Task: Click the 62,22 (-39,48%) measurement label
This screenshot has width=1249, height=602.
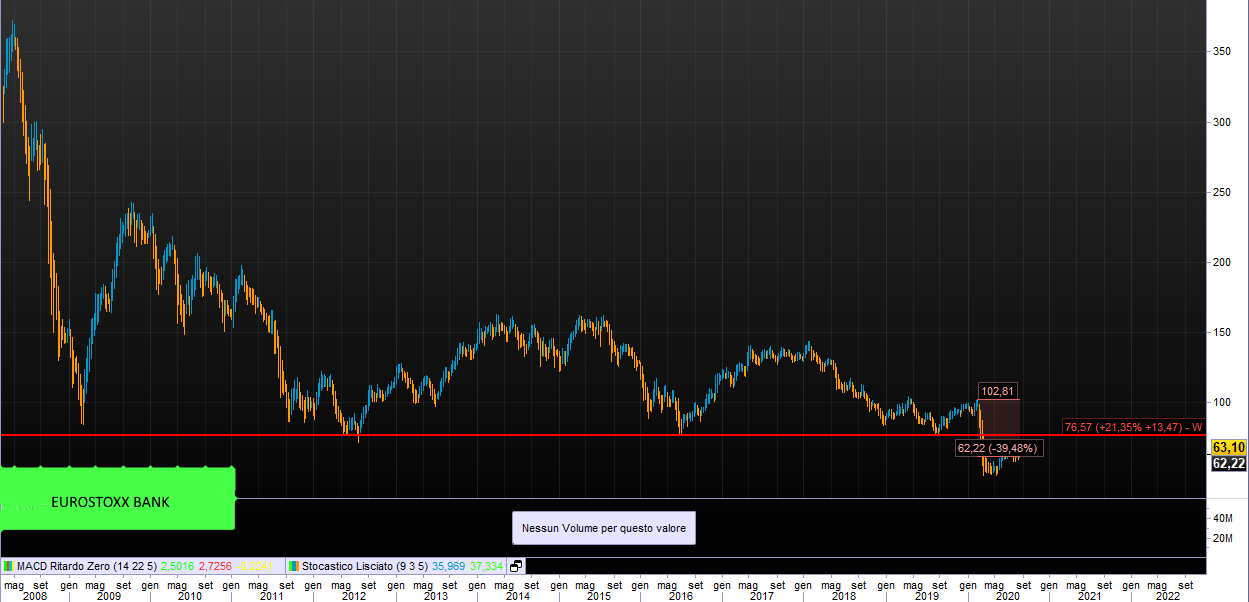Action: (999, 448)
